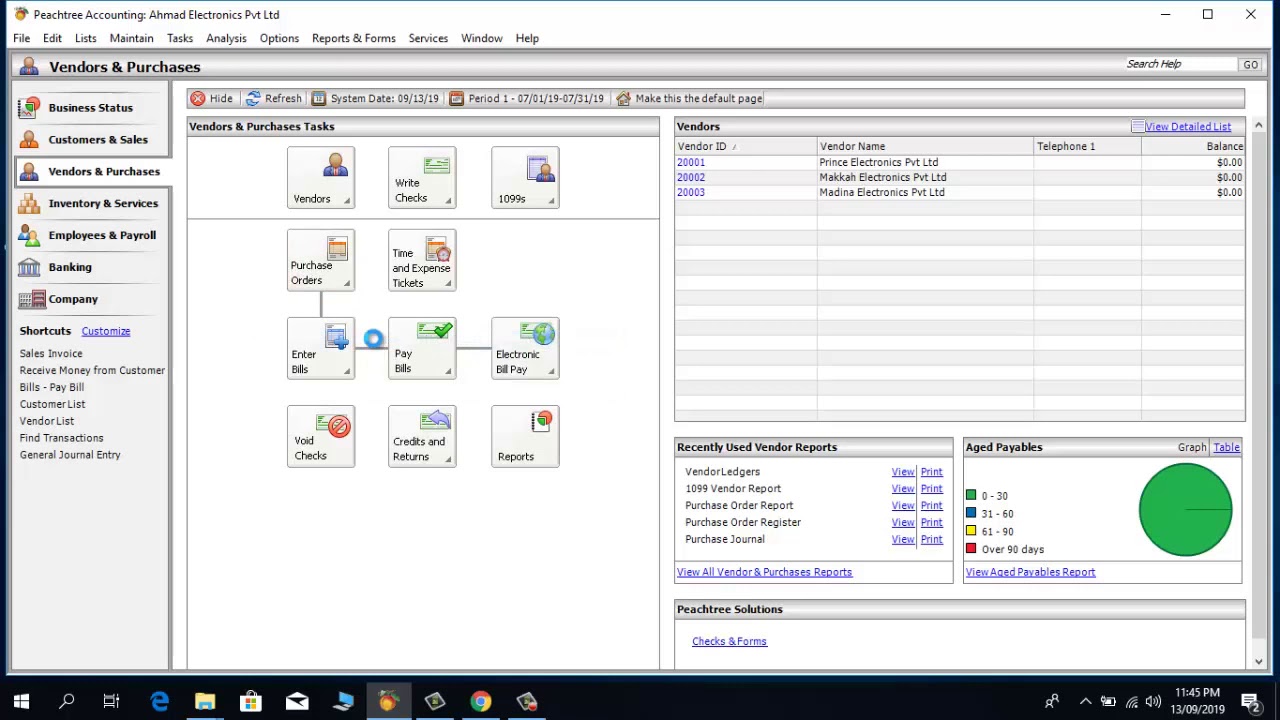The width and height of the screenshot is (1280, 720).
Task: Open Enter Bills task icon
Action: point(320,348)
